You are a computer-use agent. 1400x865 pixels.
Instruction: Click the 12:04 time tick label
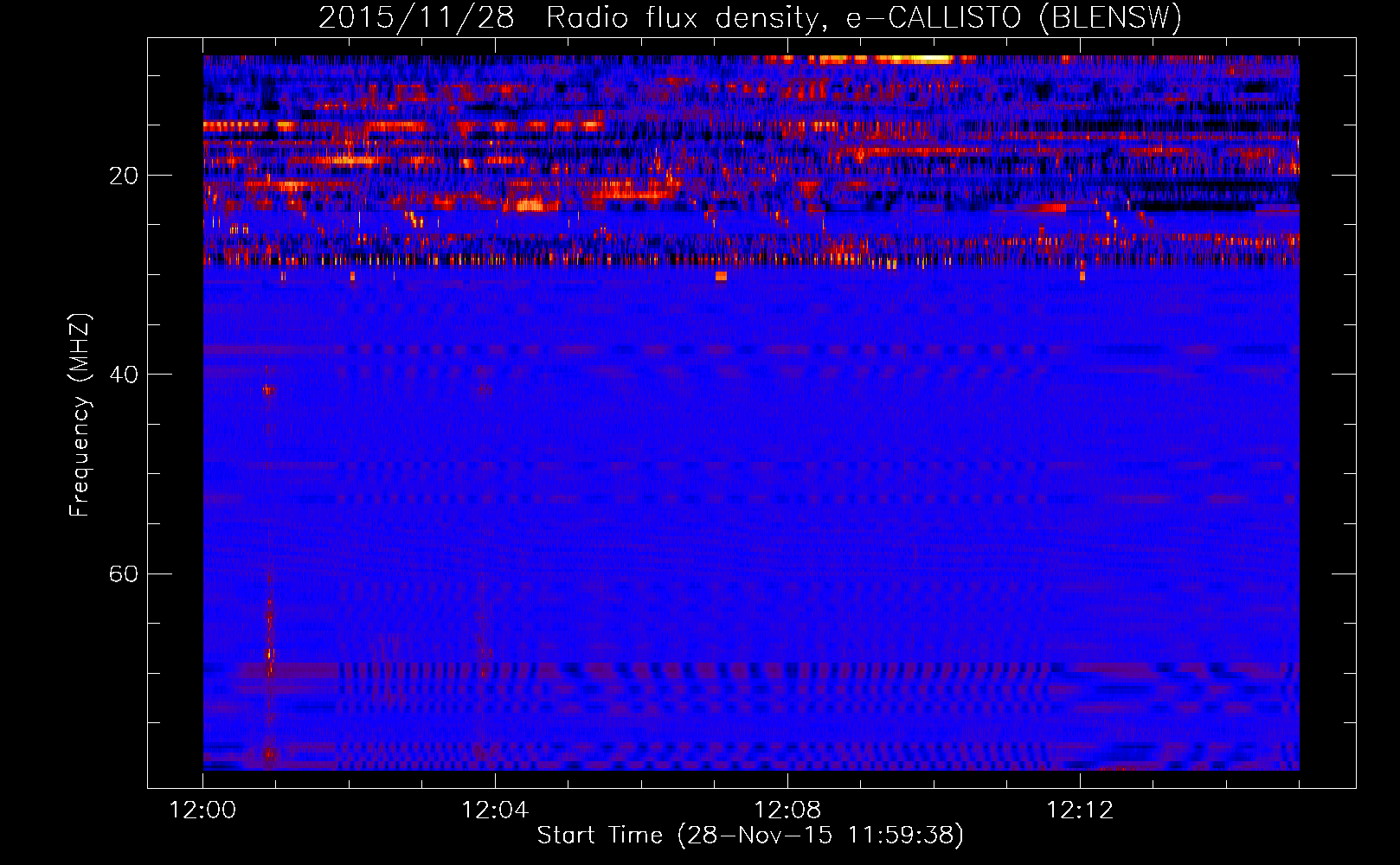[x=495, y=810]
